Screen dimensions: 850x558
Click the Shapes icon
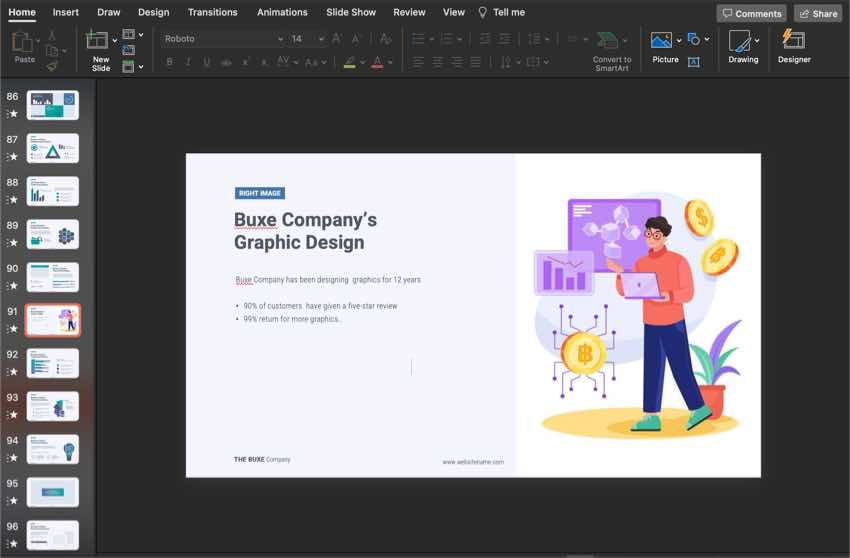(693, 39)
